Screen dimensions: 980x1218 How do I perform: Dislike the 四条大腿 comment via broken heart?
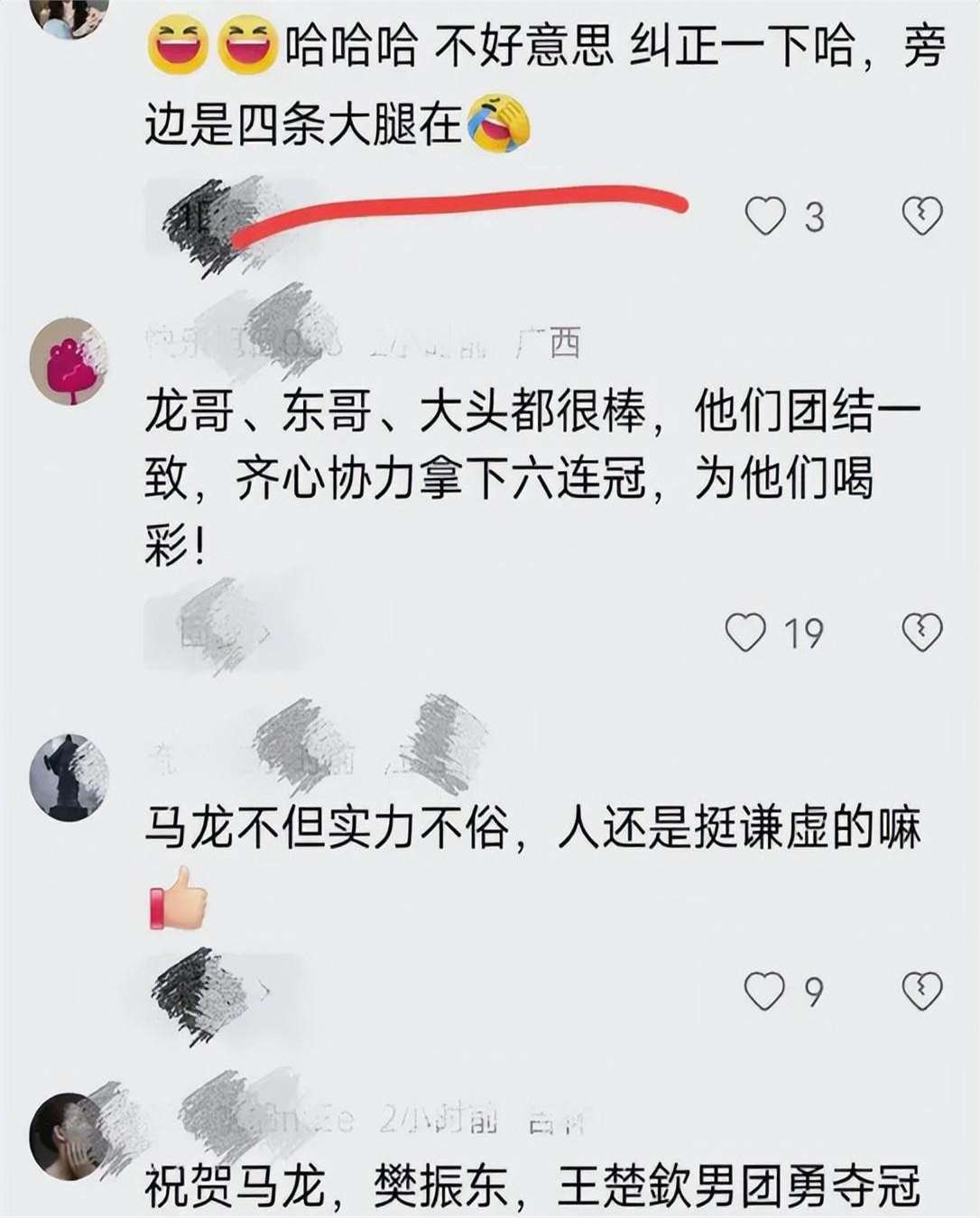(x=922, y=216)
